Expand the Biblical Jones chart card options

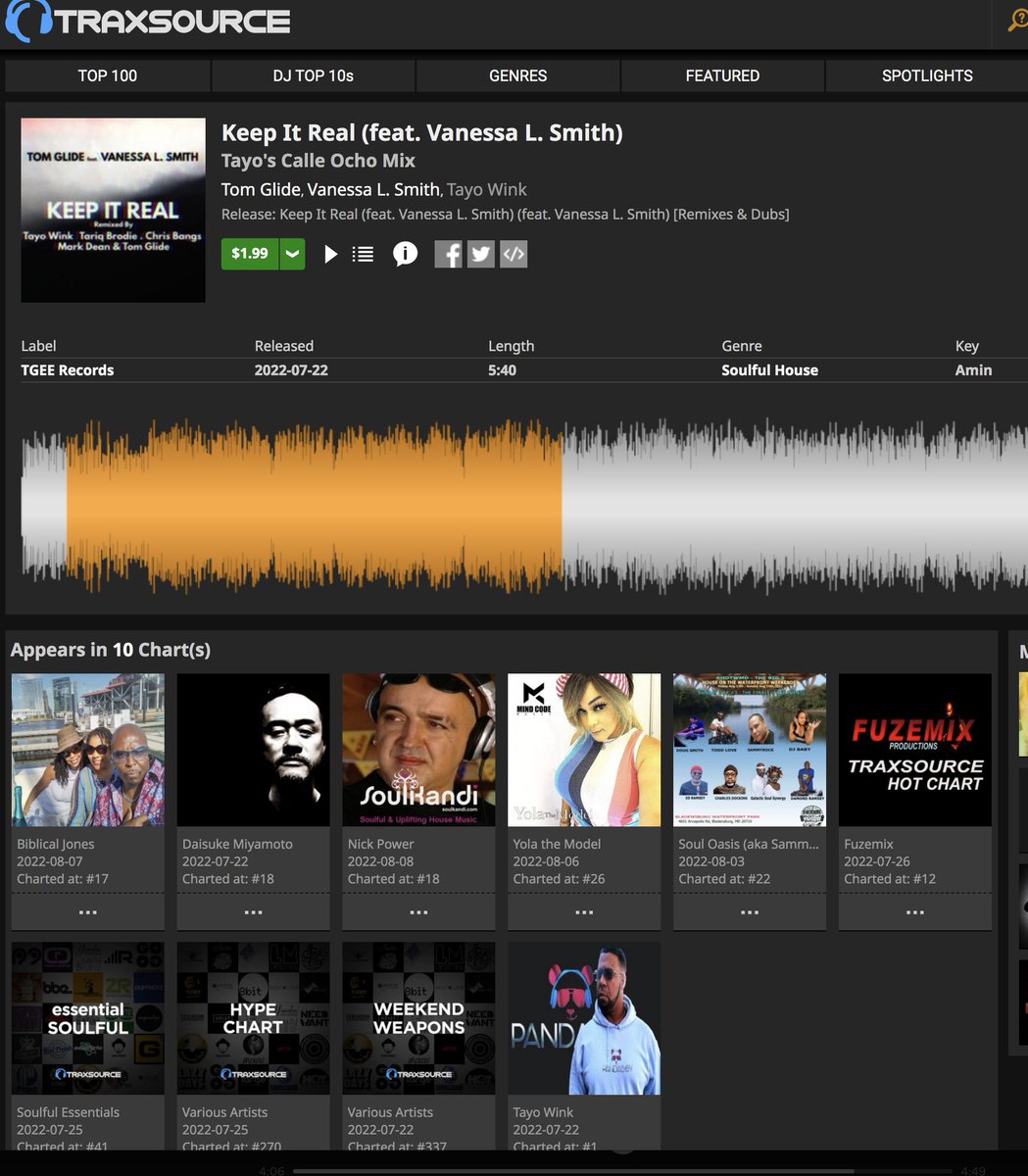(x=87, y=911)
